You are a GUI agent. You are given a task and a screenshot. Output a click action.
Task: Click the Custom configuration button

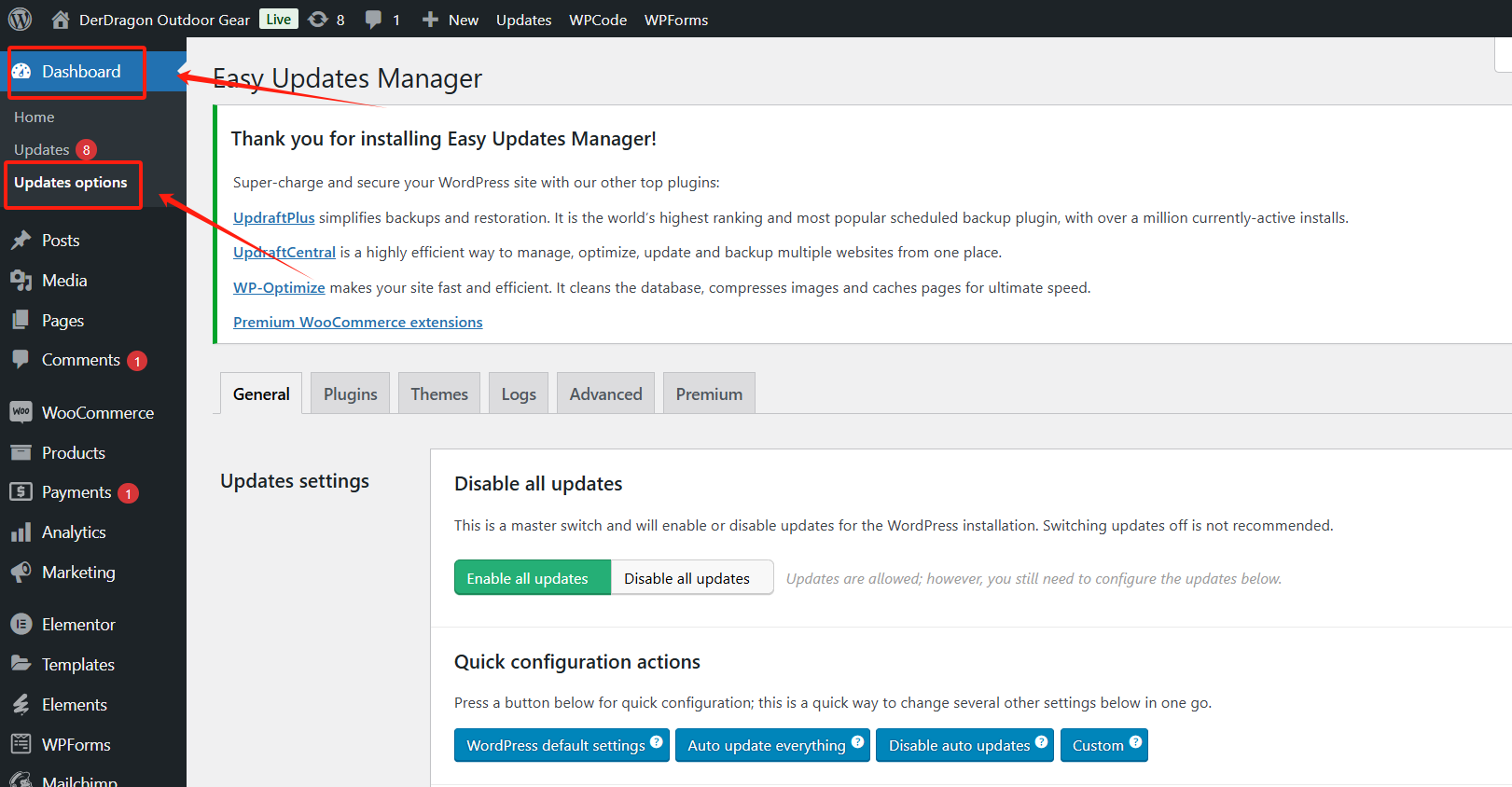pos(1103,745)
